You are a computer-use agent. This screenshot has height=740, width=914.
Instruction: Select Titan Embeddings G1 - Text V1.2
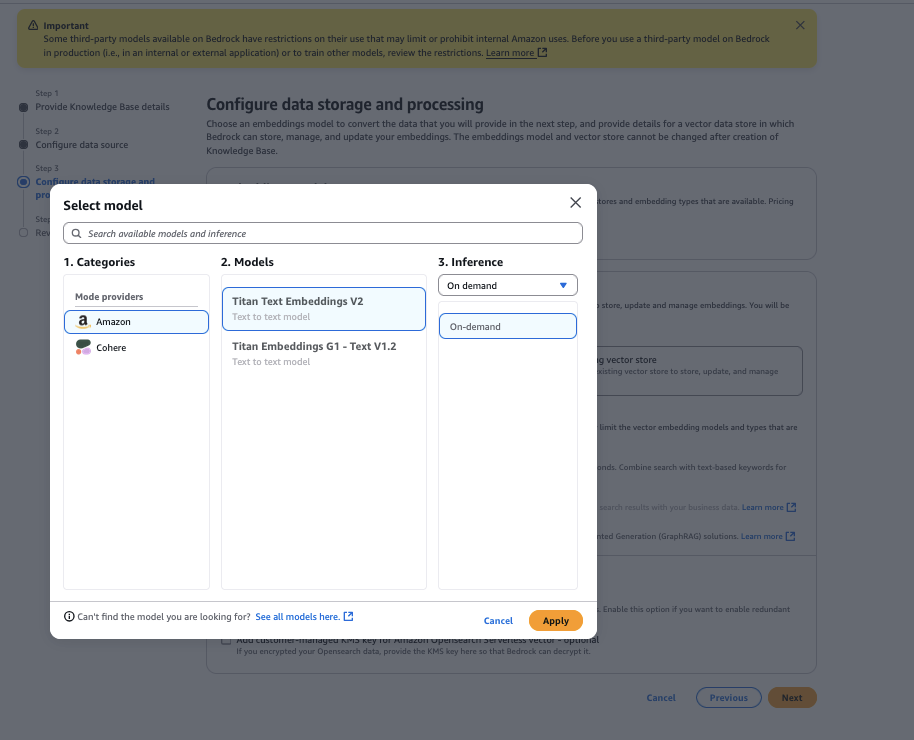point(323,353)
